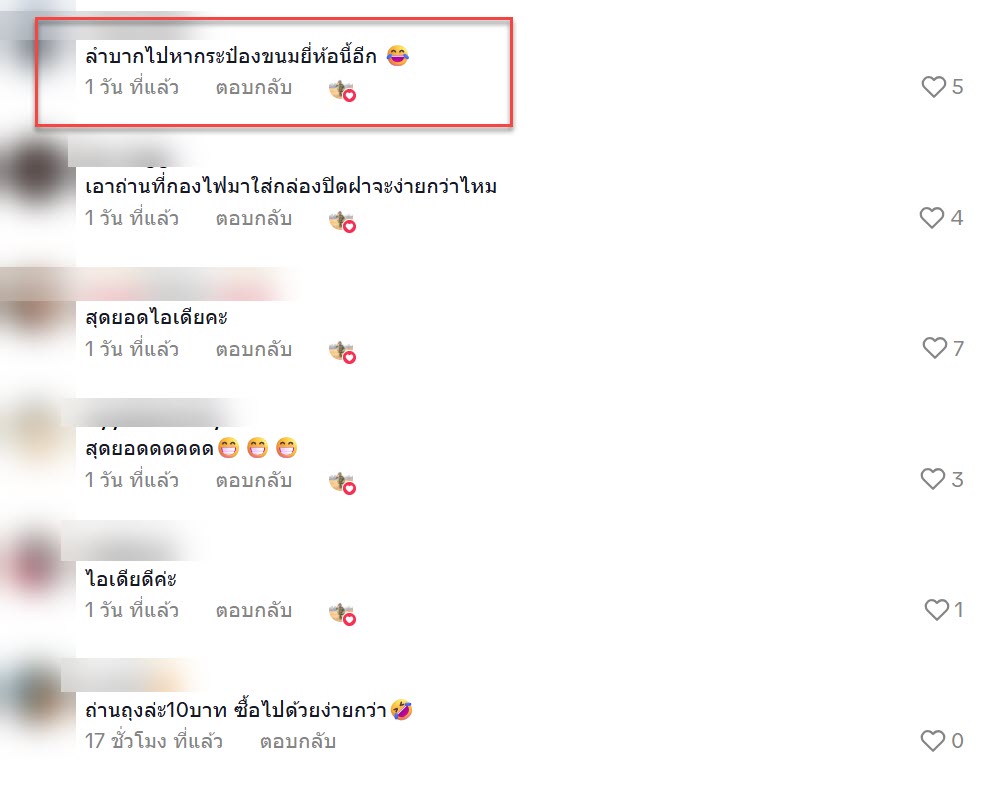Viewport: 984px width, 785px height.
Task: Like the 17-hour-old comment with 0 likes
Action: pyautogui.click(x=933, y=741)
